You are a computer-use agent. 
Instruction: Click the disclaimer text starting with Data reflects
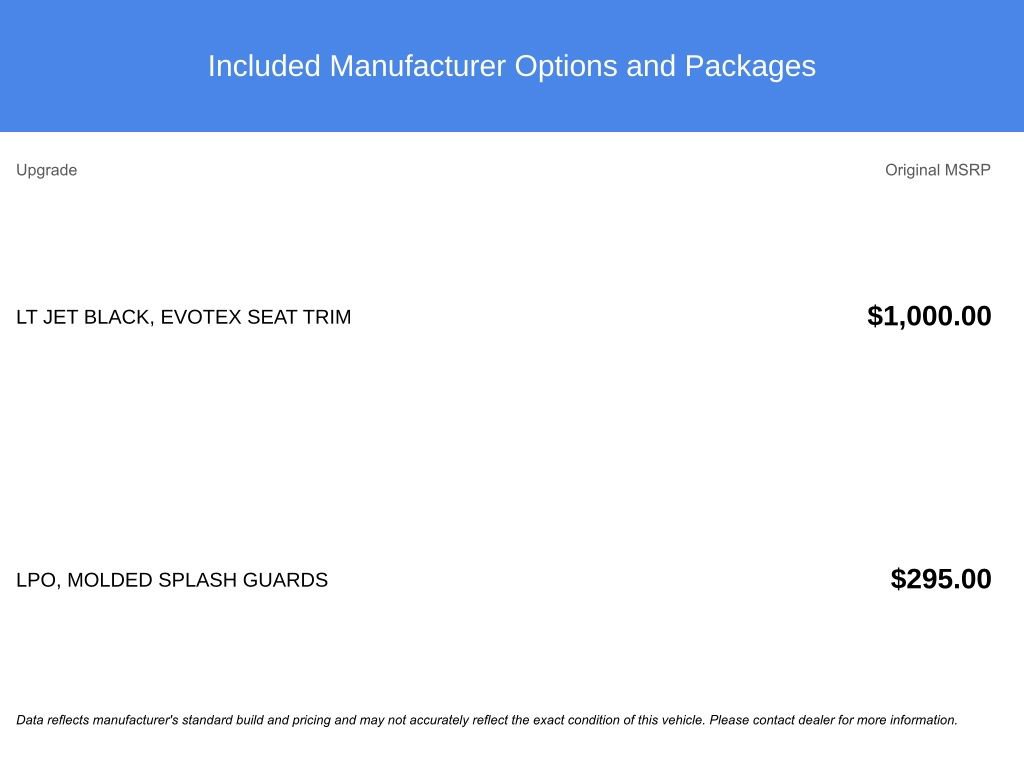pos(487,720)
